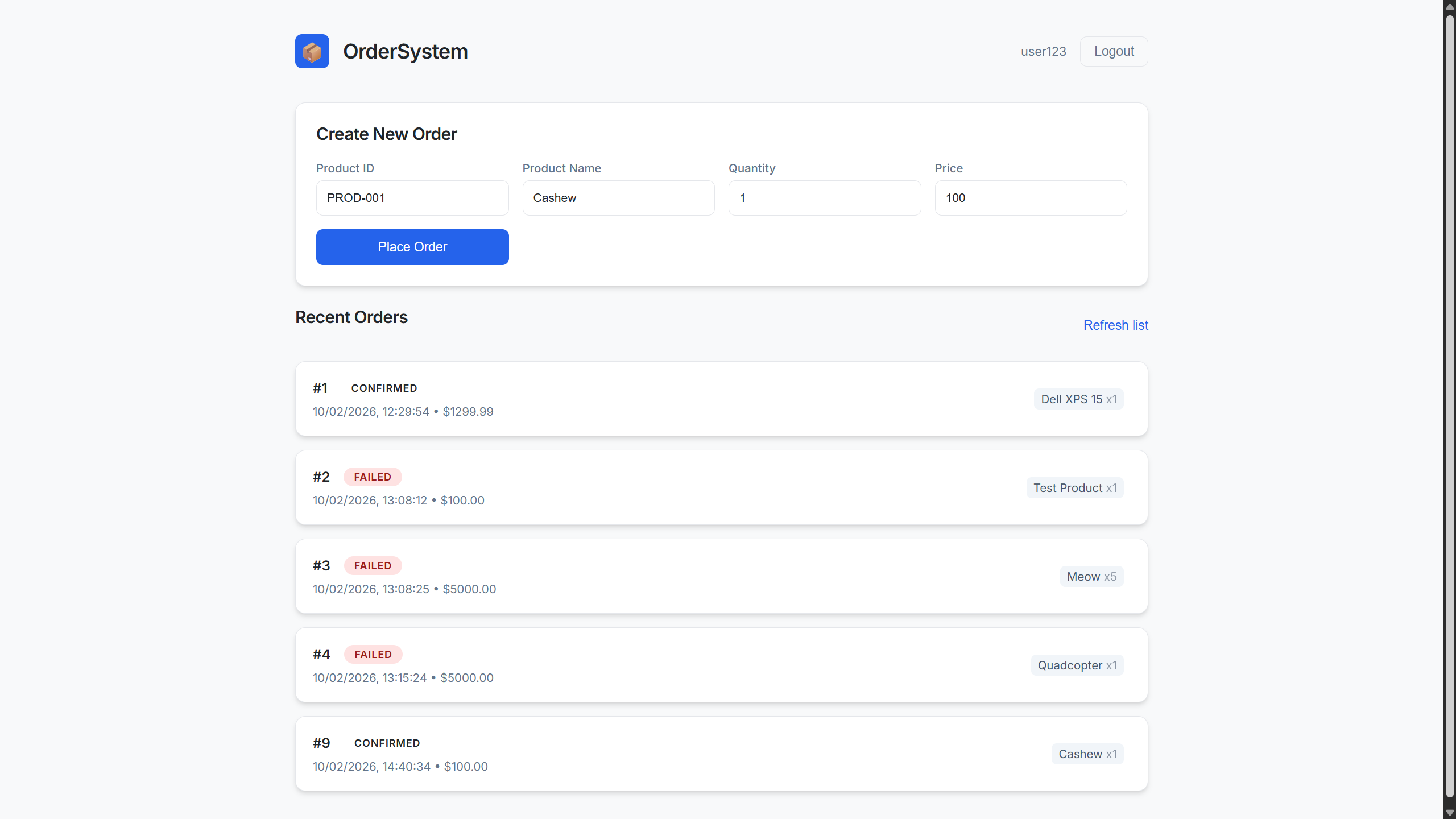The width and height of the screenshot is (1456, 819).
Task: Select the Dell XPS 15 item tag
Action: [x=1078, y=399]
